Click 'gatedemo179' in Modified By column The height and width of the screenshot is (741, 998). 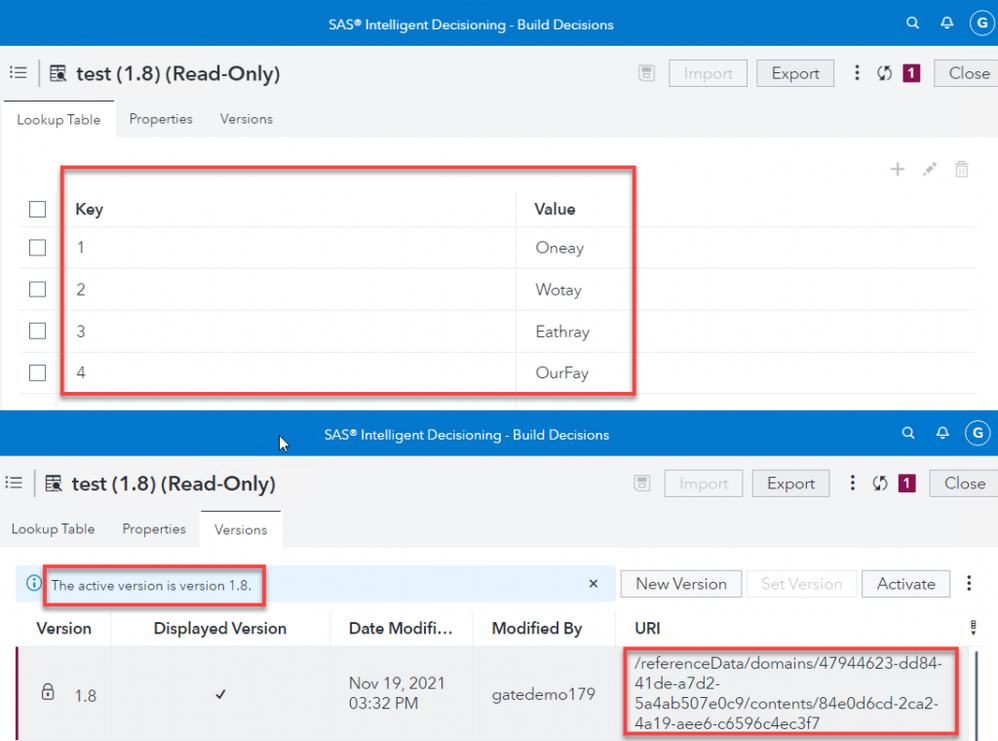[x=543, y=694]
